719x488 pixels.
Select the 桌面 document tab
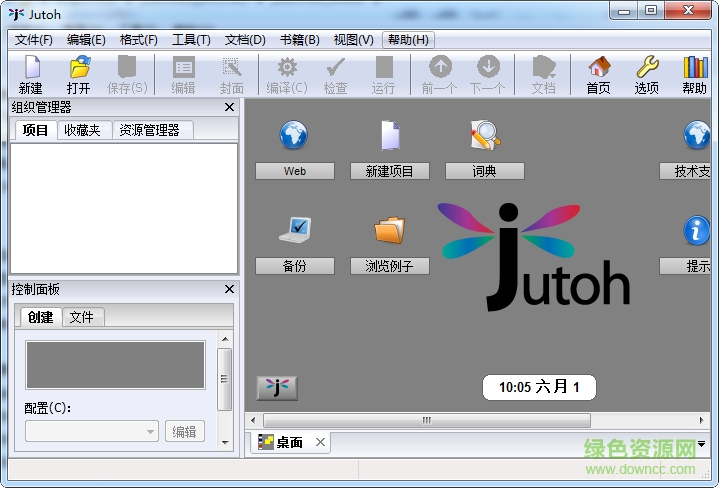[290, 443]
